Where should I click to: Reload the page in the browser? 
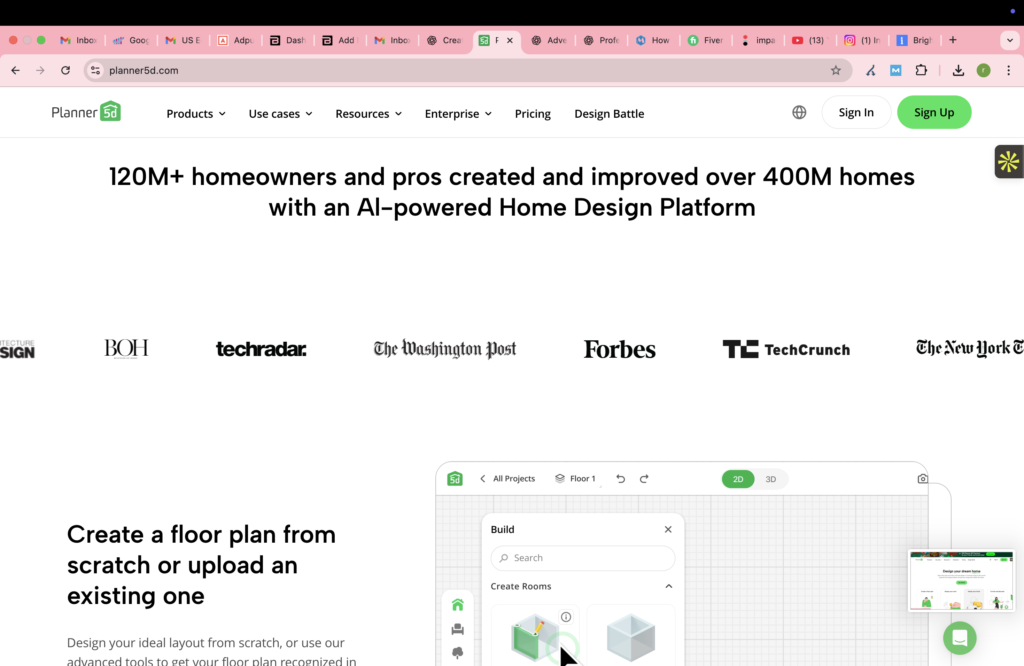pos(66,71)
